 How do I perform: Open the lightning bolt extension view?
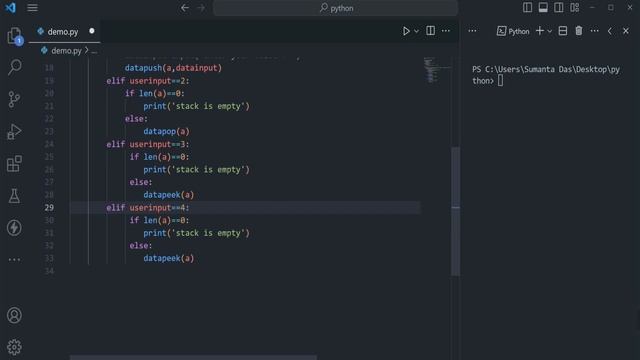[14, 228]
